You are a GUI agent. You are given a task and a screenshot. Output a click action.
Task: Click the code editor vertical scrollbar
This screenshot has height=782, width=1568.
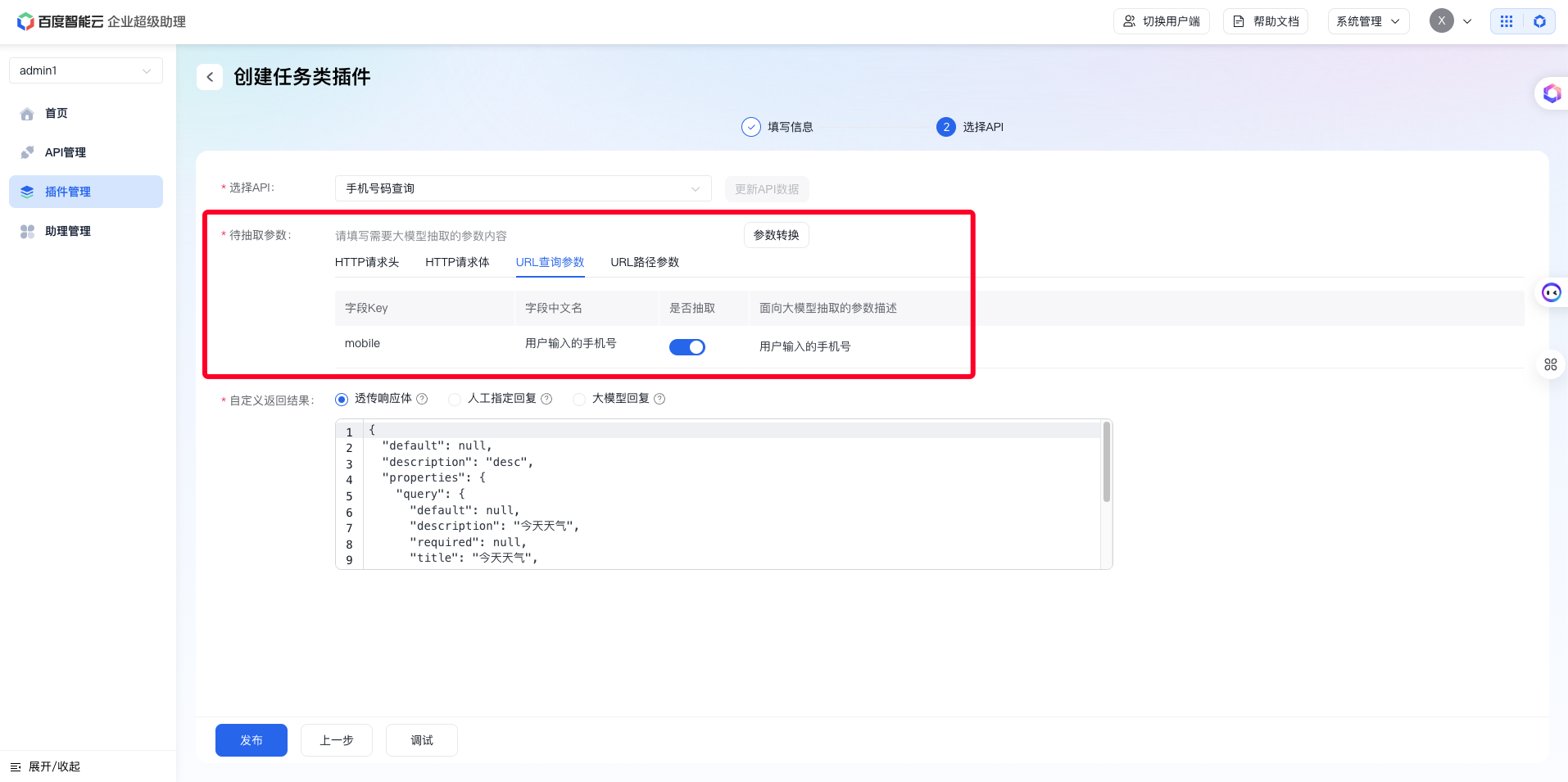(x=1107, y=462)
